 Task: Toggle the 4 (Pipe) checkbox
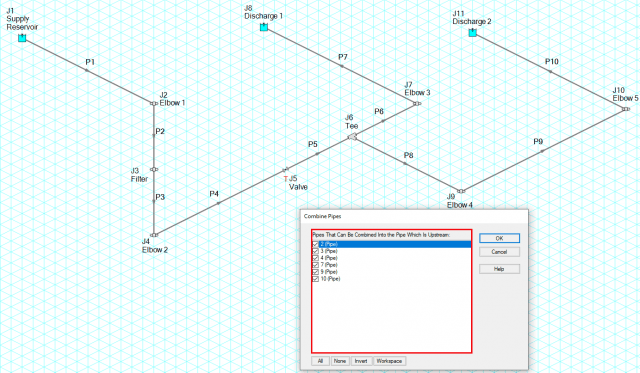[315, 258]
